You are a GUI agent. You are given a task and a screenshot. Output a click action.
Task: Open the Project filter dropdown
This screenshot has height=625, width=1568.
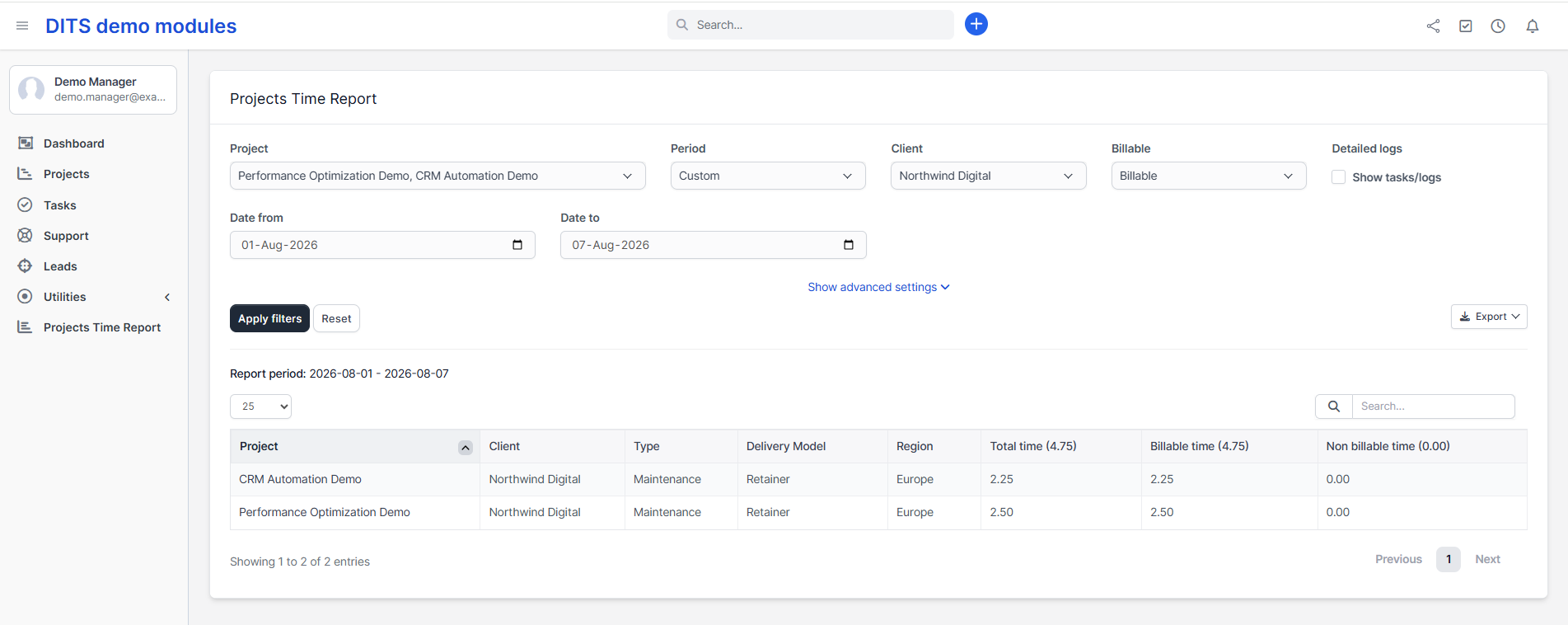438,176
